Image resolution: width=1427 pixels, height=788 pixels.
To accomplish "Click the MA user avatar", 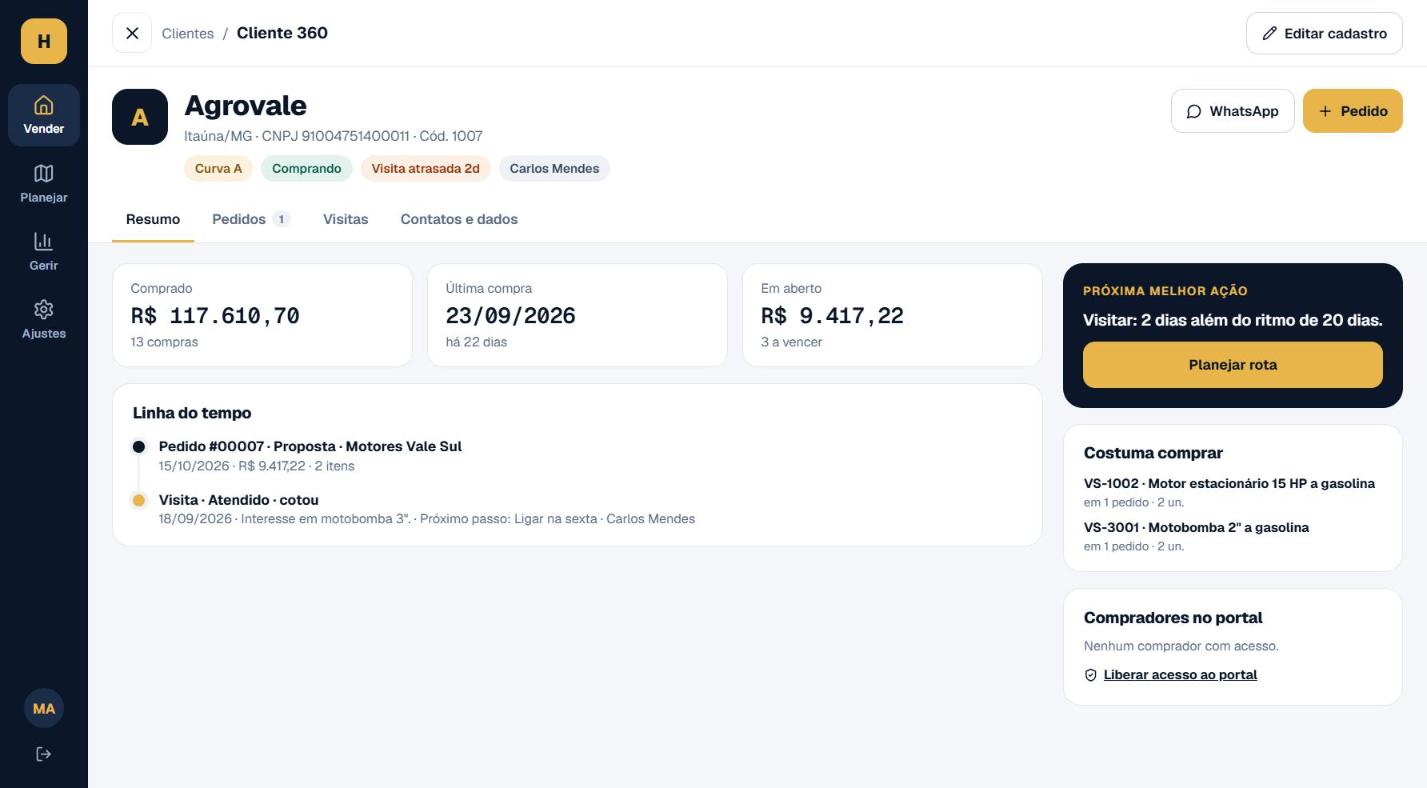I will pos(44,708).
